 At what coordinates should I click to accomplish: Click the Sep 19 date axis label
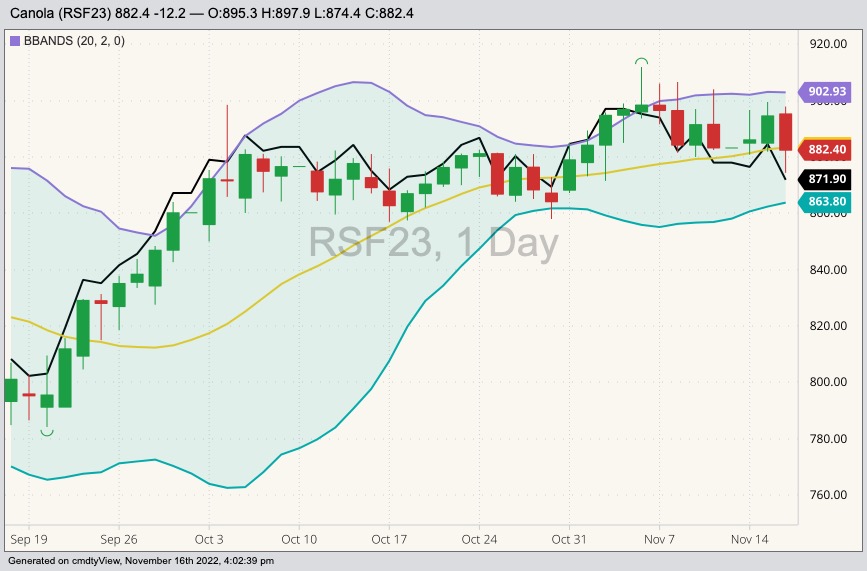tap(28, 538)
